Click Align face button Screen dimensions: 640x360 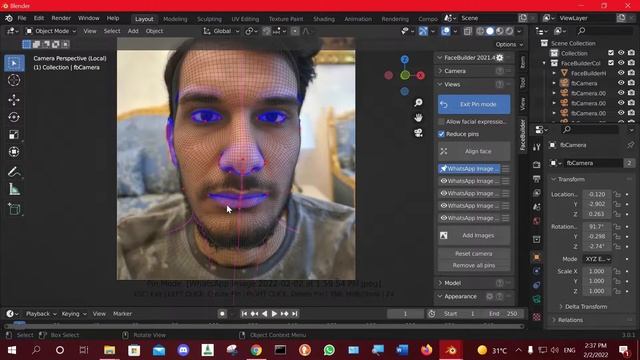[x=474, y=151]
